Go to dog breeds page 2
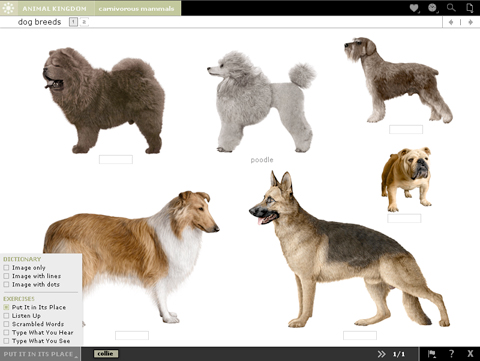 (84, 22)
